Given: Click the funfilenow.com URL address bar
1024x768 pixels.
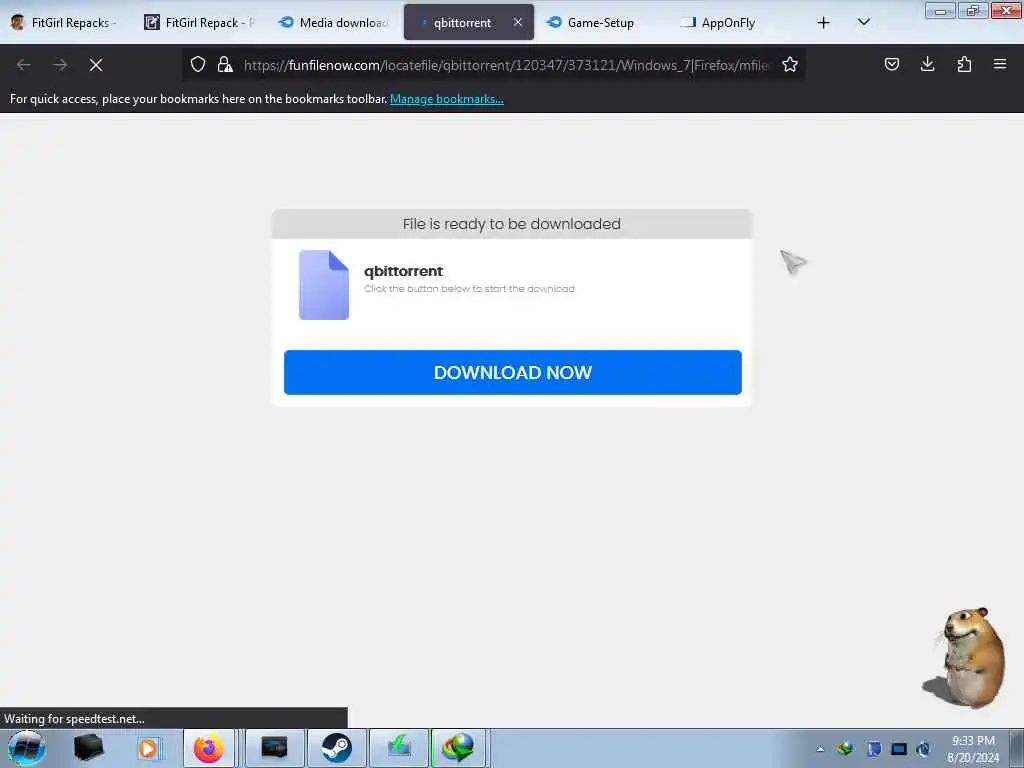Looking at the screenshot, I should pyautogui.click(x=506, y=65).
